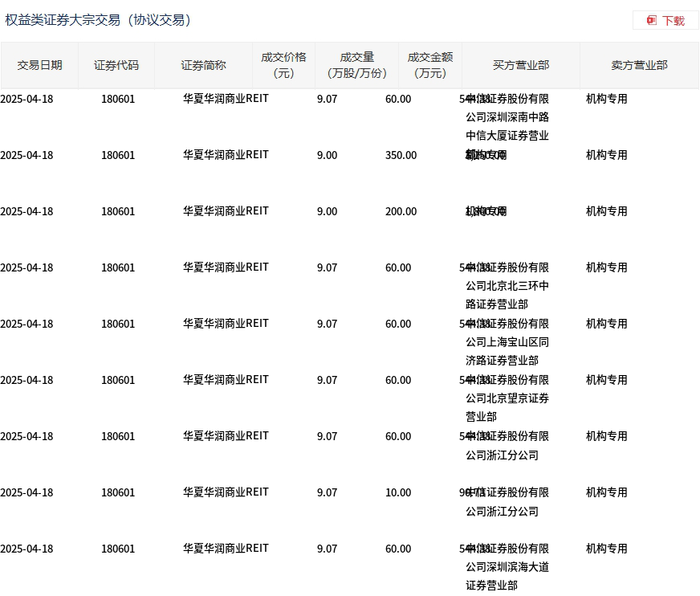Viewport: 700px width, 596px height.
Task: Select the 交易日期 column header
Action: [39, 65]
